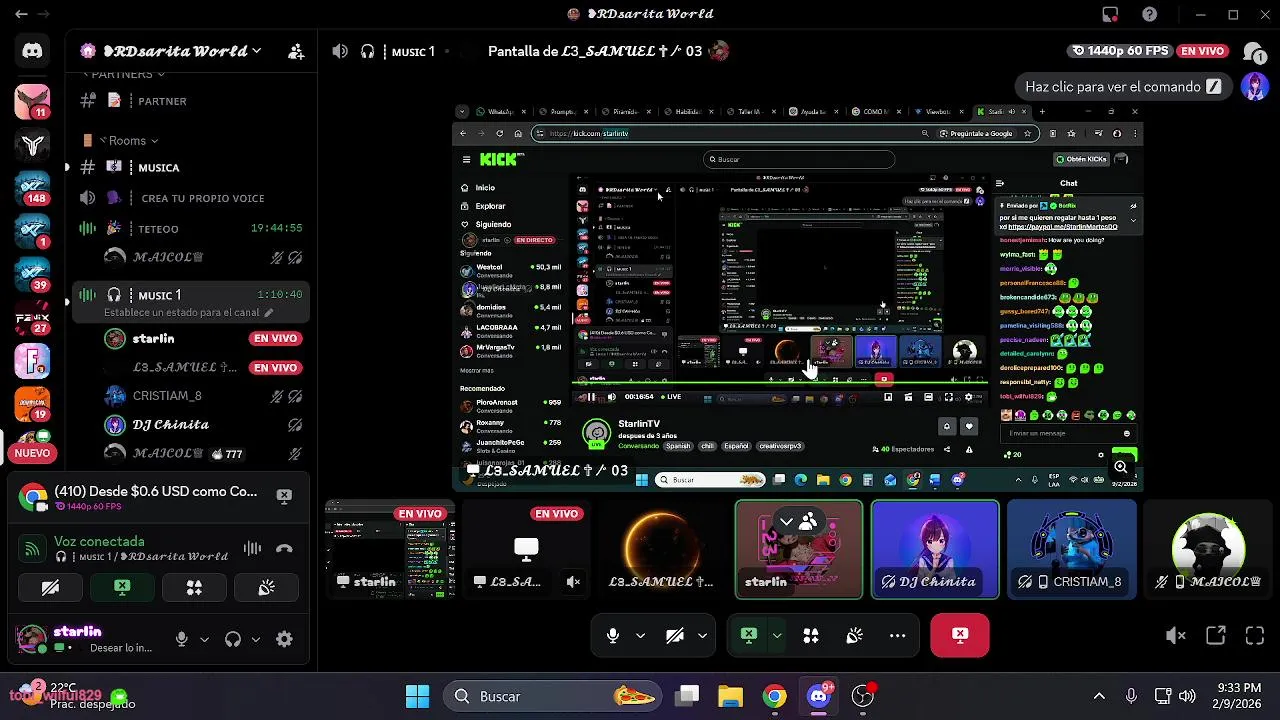The image size is (1280, 720).
Task: Mute microphone in the call control bar
Action: tap(613, 635)
